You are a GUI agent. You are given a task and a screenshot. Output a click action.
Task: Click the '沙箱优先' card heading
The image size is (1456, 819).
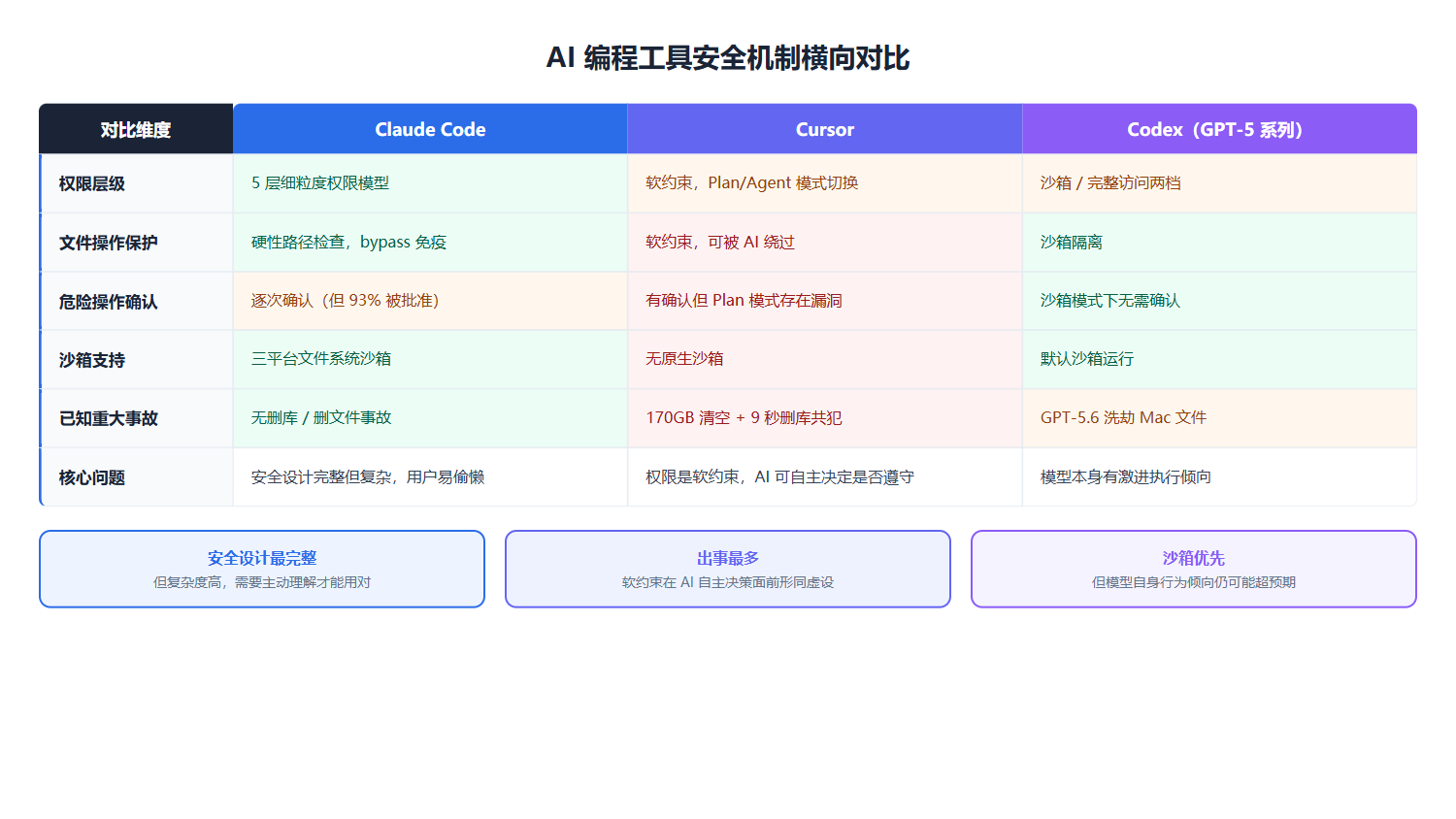1194,558
